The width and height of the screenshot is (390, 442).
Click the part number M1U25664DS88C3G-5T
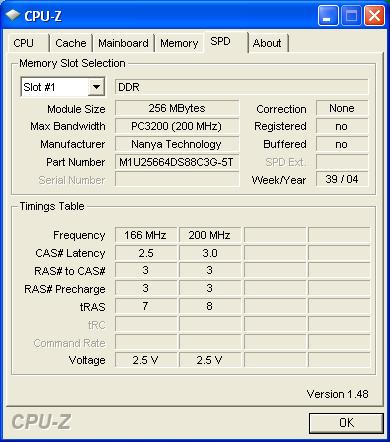tap(177, 162)
